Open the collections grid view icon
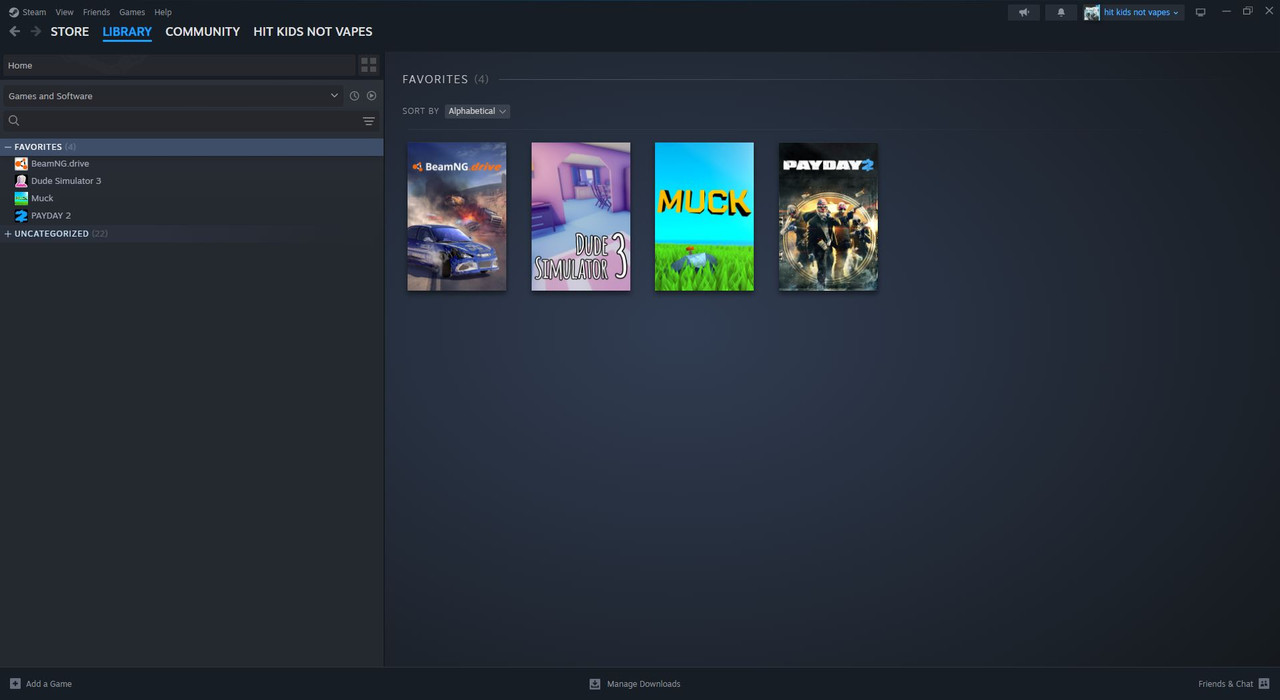Image resolution: width=1280 pixels, height=700 pixels. click(369, 65)
